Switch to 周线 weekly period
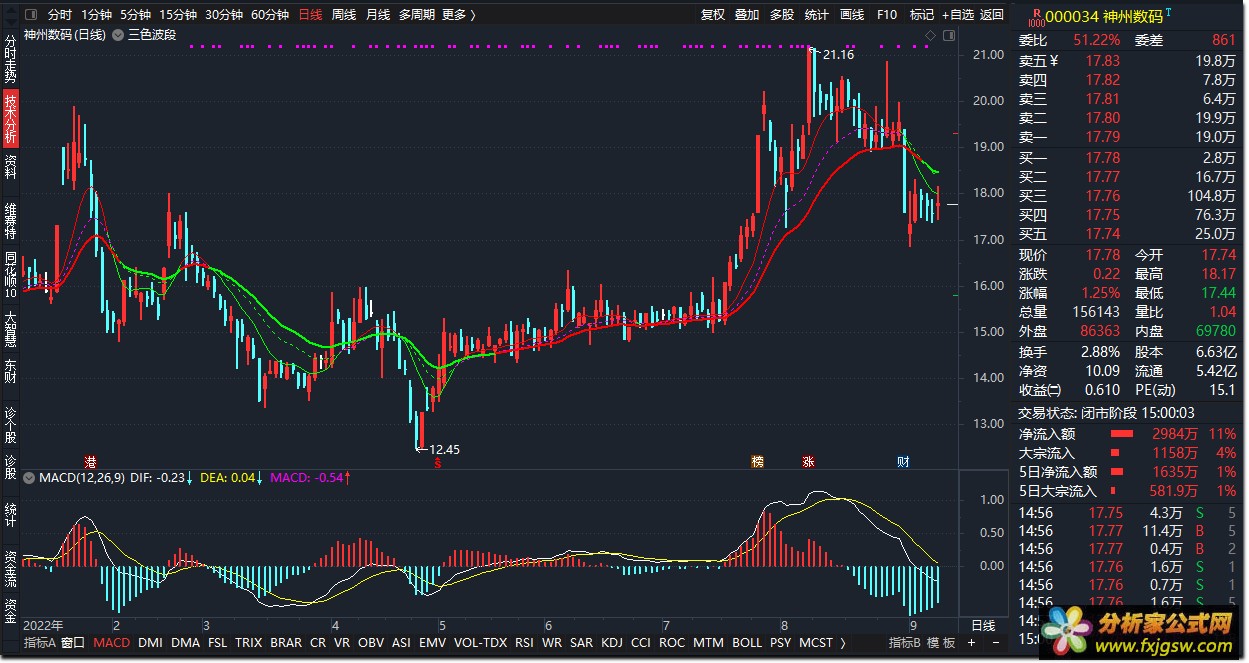1249x663 pixels. pyautogui.click(x=344, y=15)
